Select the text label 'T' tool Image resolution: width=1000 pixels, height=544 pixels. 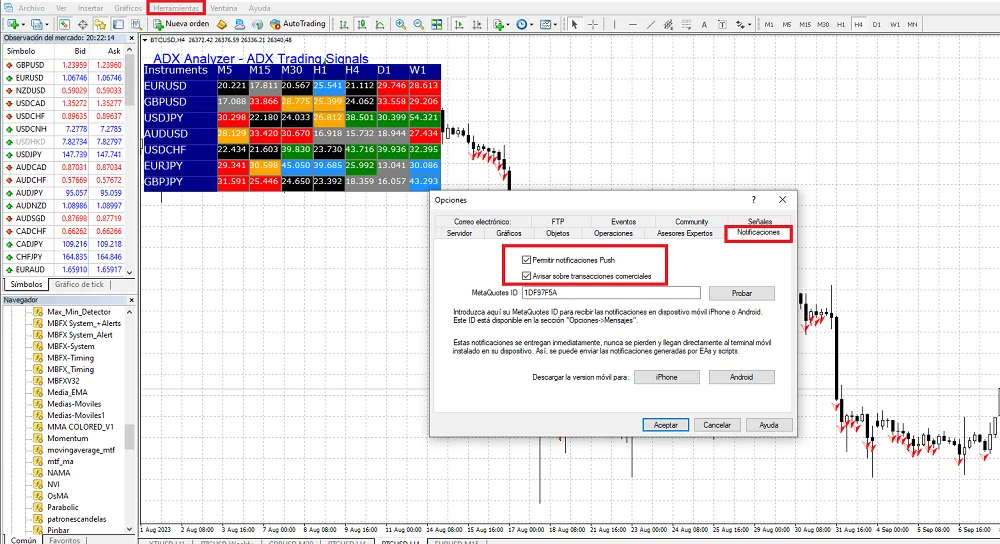pyautogui.click(x=722, y=24)
